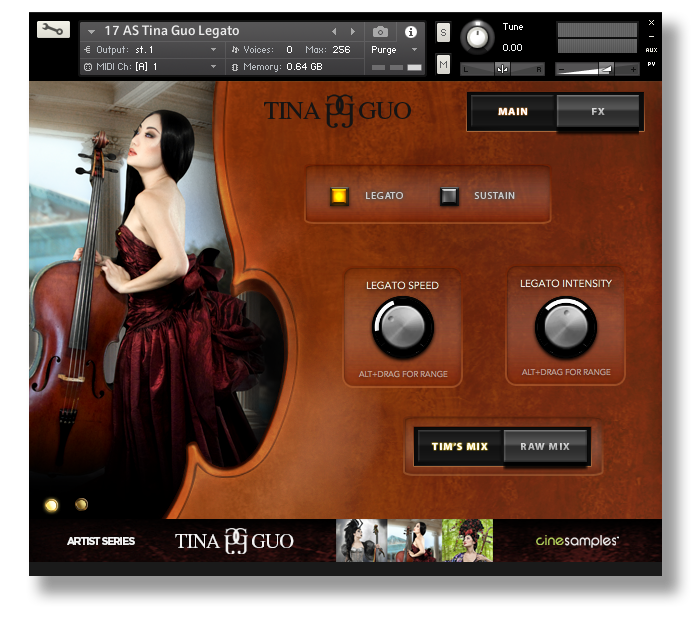Viewport: 693px width, 624px height.
Task: Open snapshot view camera icon
Action: 380,32
